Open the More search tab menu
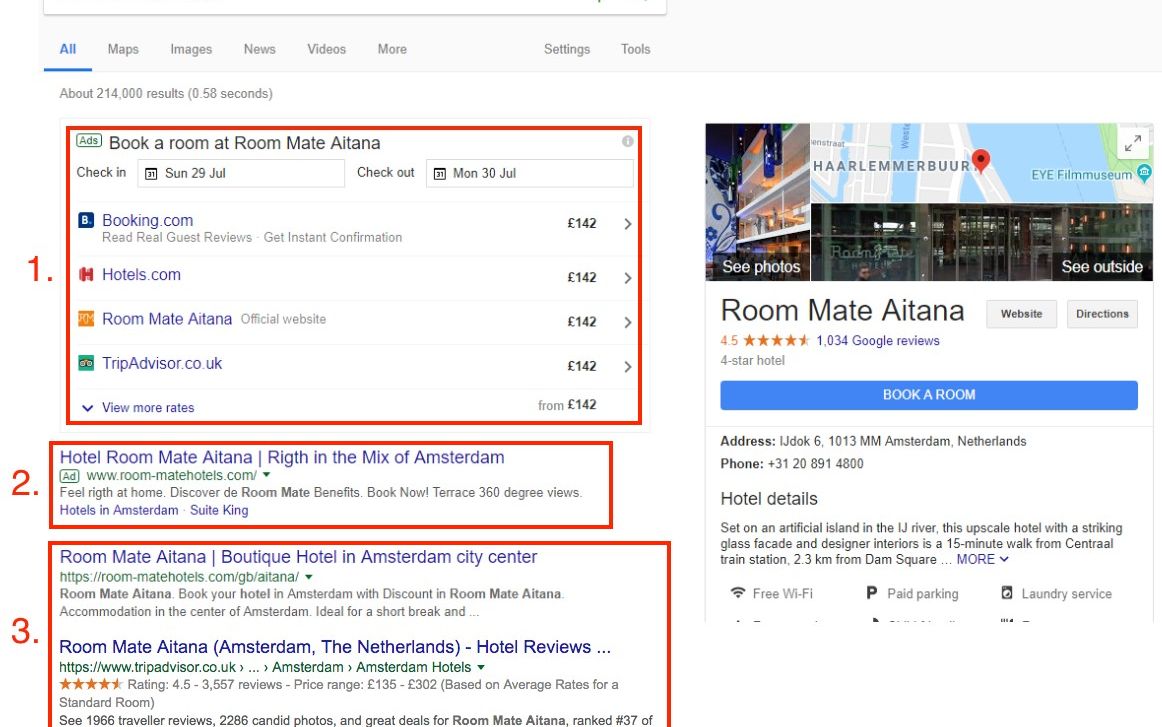 [392, 49]
